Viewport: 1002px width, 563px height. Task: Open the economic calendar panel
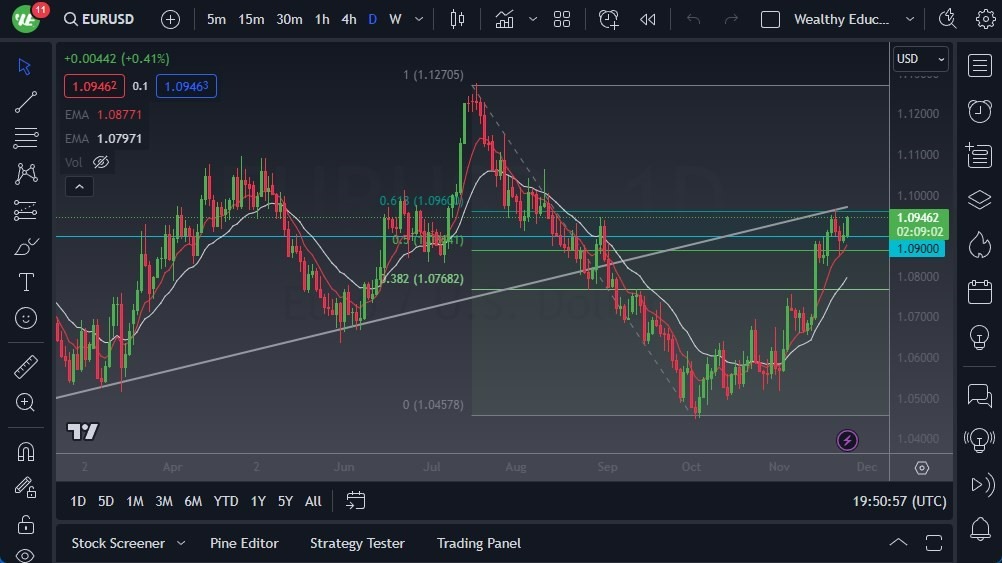coord(980,291)
